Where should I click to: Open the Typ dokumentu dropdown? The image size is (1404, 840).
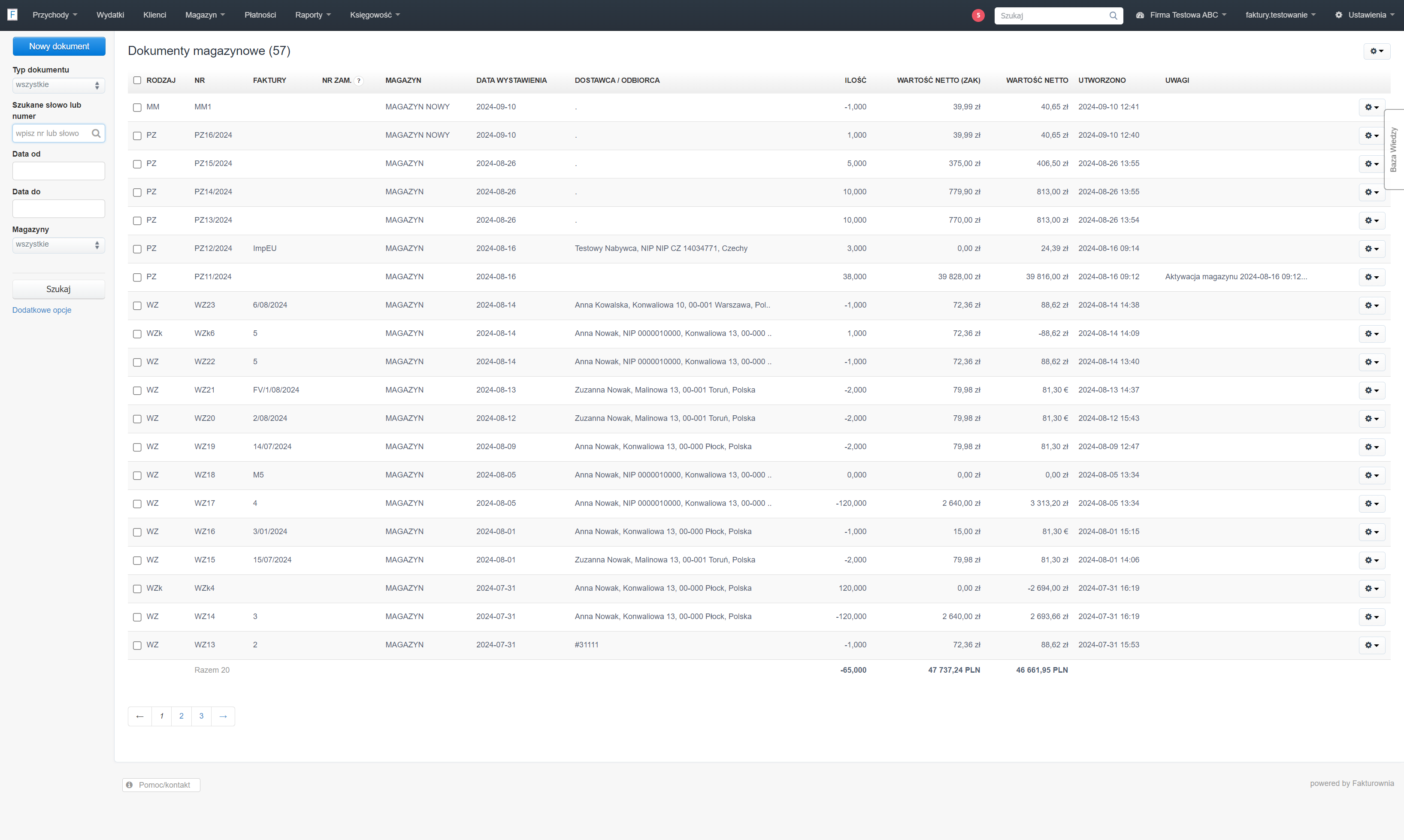58,85
